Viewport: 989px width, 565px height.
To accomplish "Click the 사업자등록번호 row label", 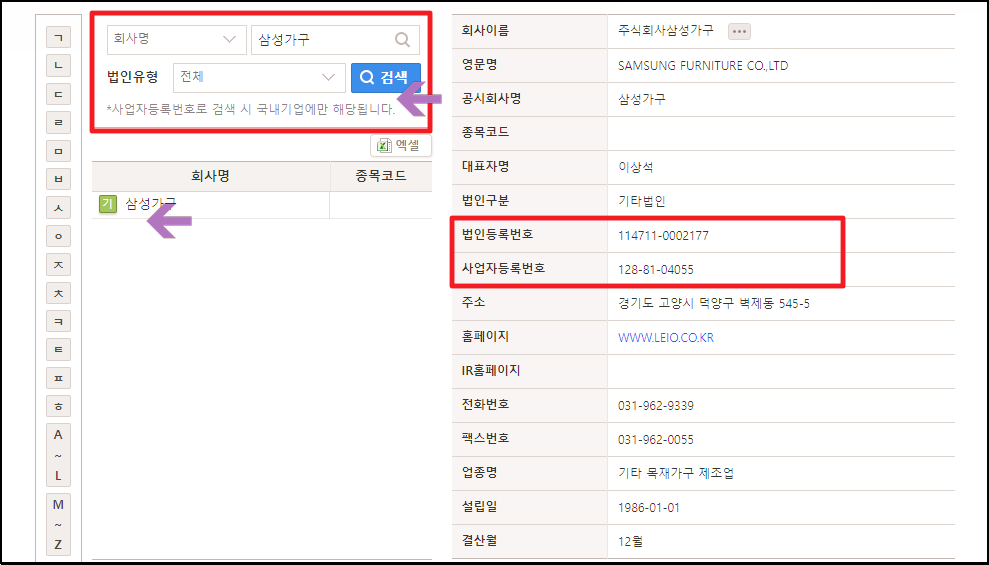I will click(x=503, y=269).
